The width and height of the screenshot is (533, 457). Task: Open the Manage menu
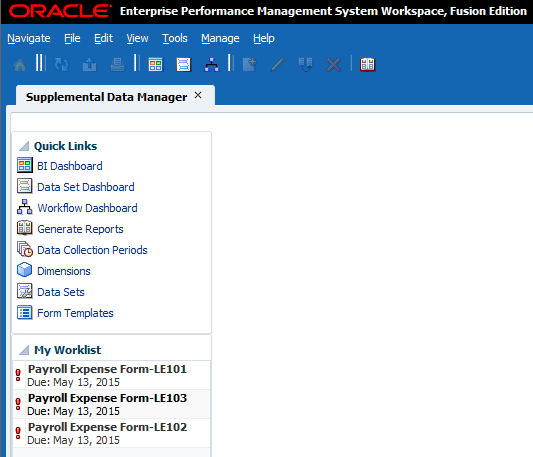(x=220, y=38)
